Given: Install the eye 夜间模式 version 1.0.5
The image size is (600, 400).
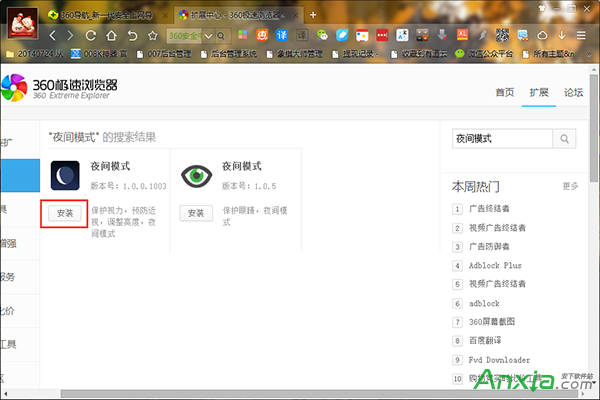Looking at the screenshot, I should click(x=196, y=213).
